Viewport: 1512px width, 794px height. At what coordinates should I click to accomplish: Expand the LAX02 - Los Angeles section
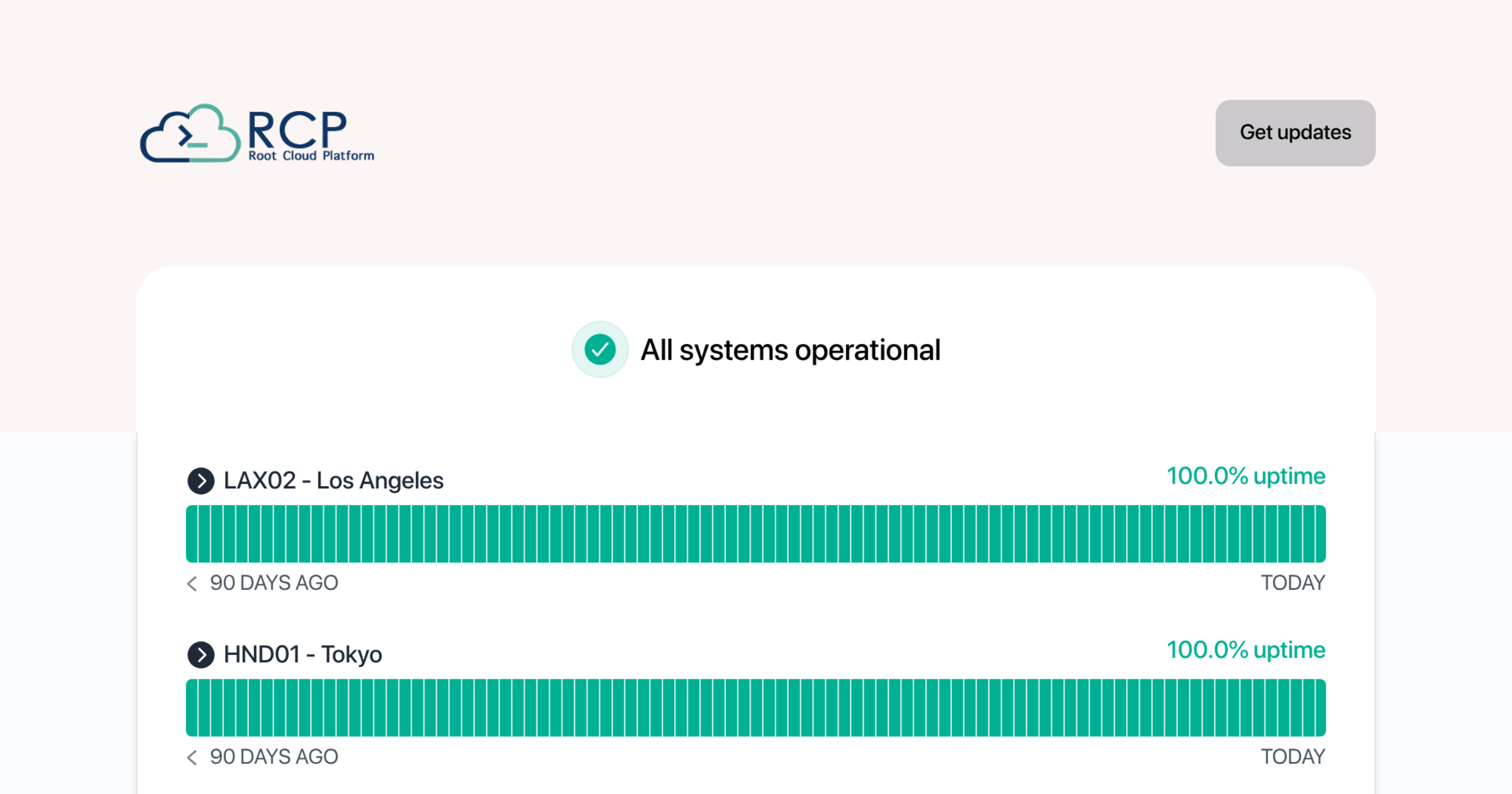pyautogui.click(x=201, y=481)
